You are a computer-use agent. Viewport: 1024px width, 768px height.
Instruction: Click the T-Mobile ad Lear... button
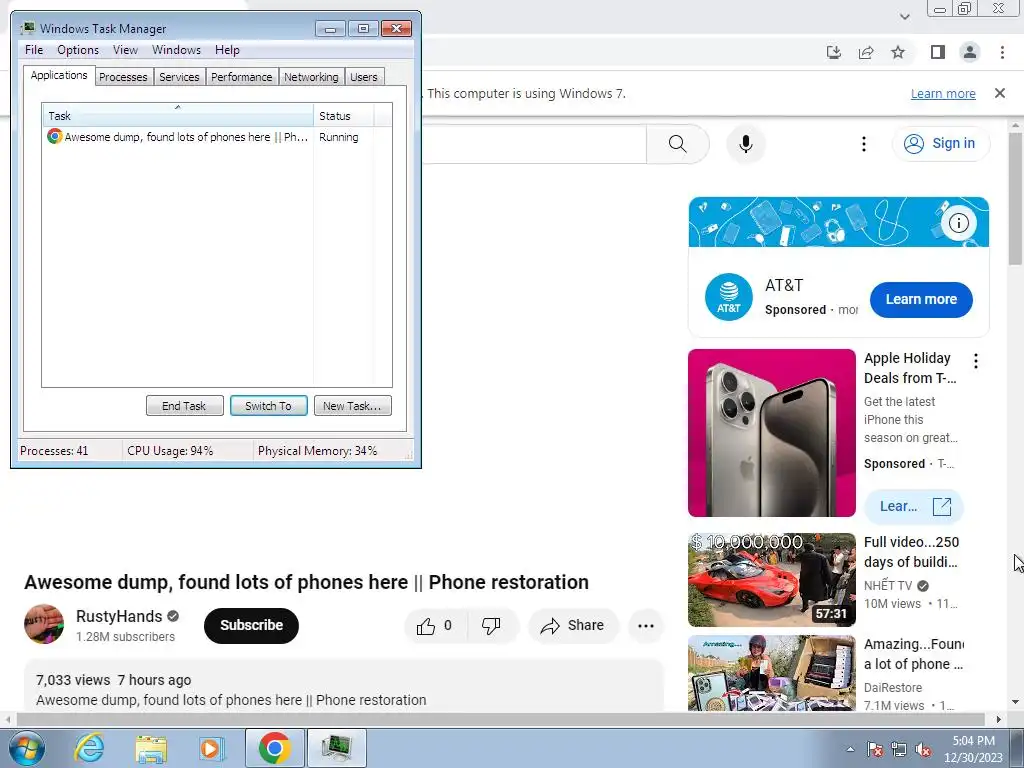click(914, 506)
